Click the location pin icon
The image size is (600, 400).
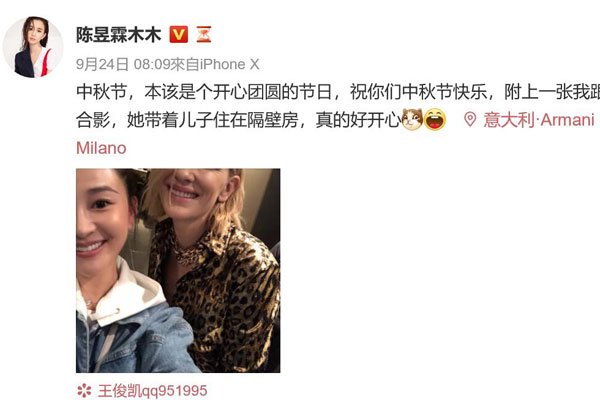(470, 120)
